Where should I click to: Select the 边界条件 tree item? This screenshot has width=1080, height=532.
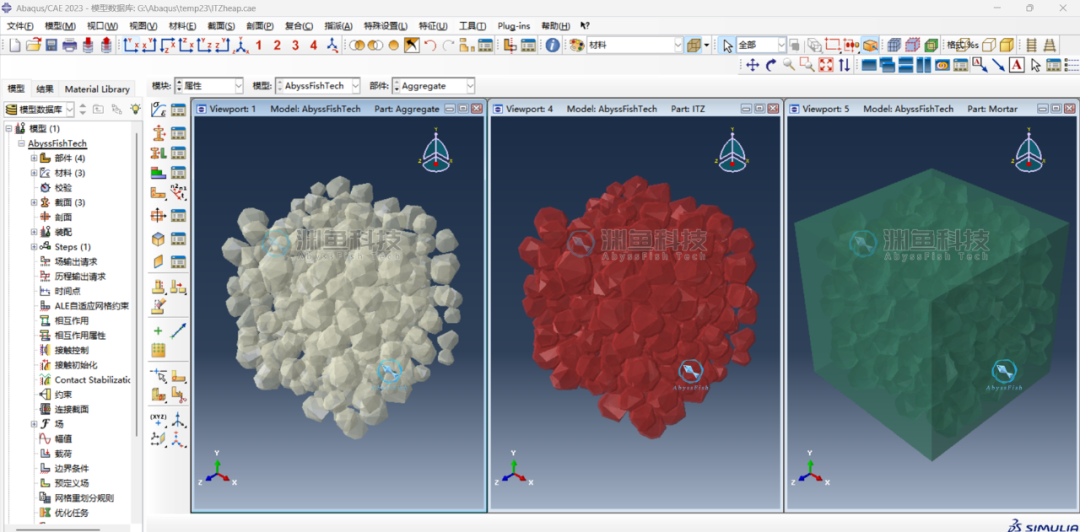coord(72,469)
